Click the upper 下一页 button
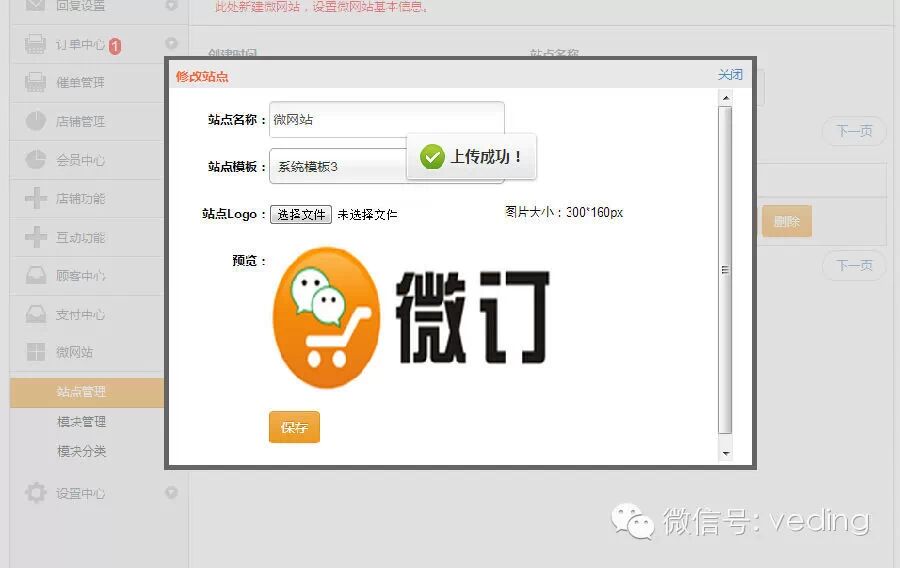 pyautogui.click(x=854, y=131)
